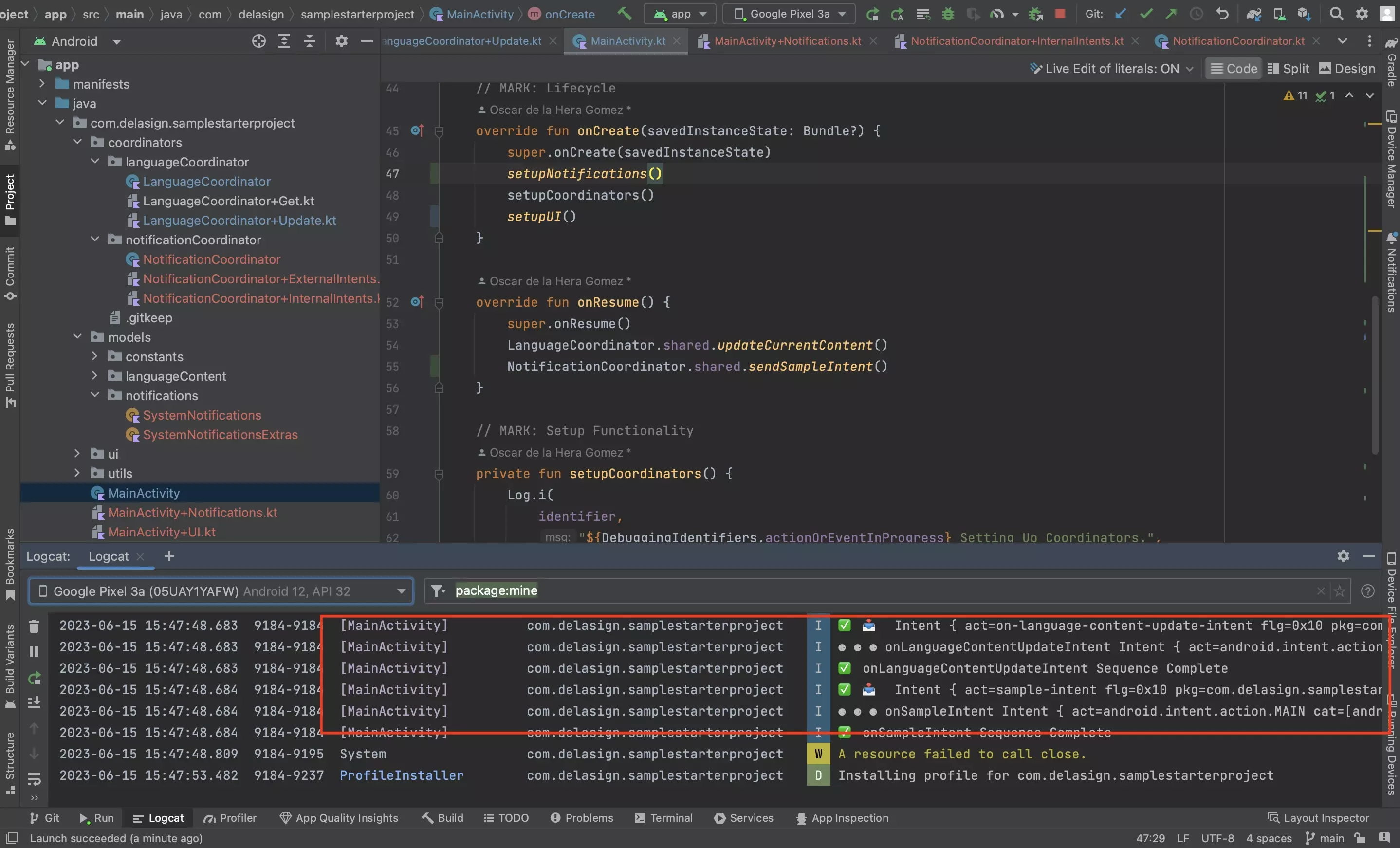Click the Code view button

[1232, 68]
